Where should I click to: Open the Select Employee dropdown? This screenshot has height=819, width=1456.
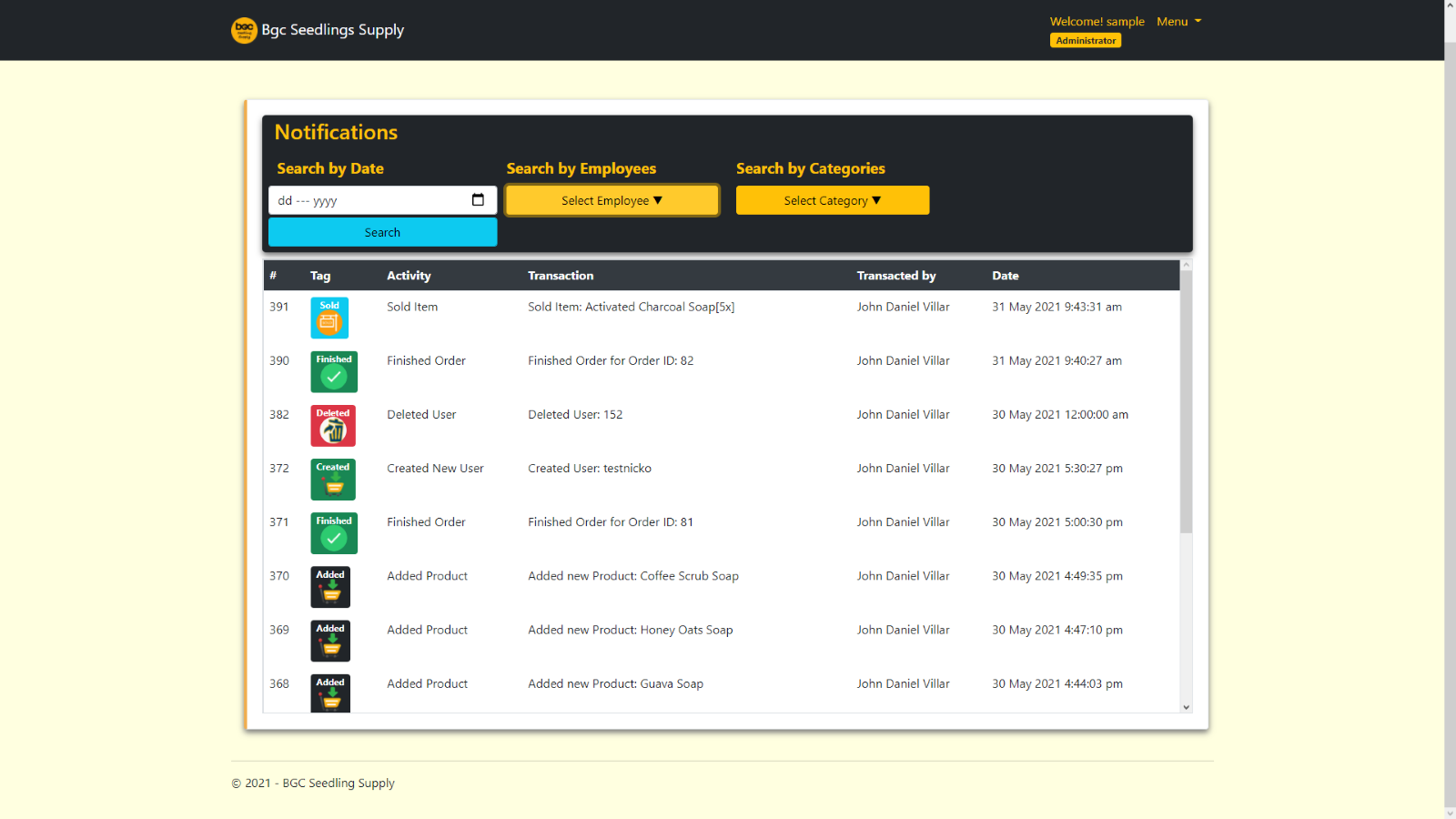(x=612, y=200)
